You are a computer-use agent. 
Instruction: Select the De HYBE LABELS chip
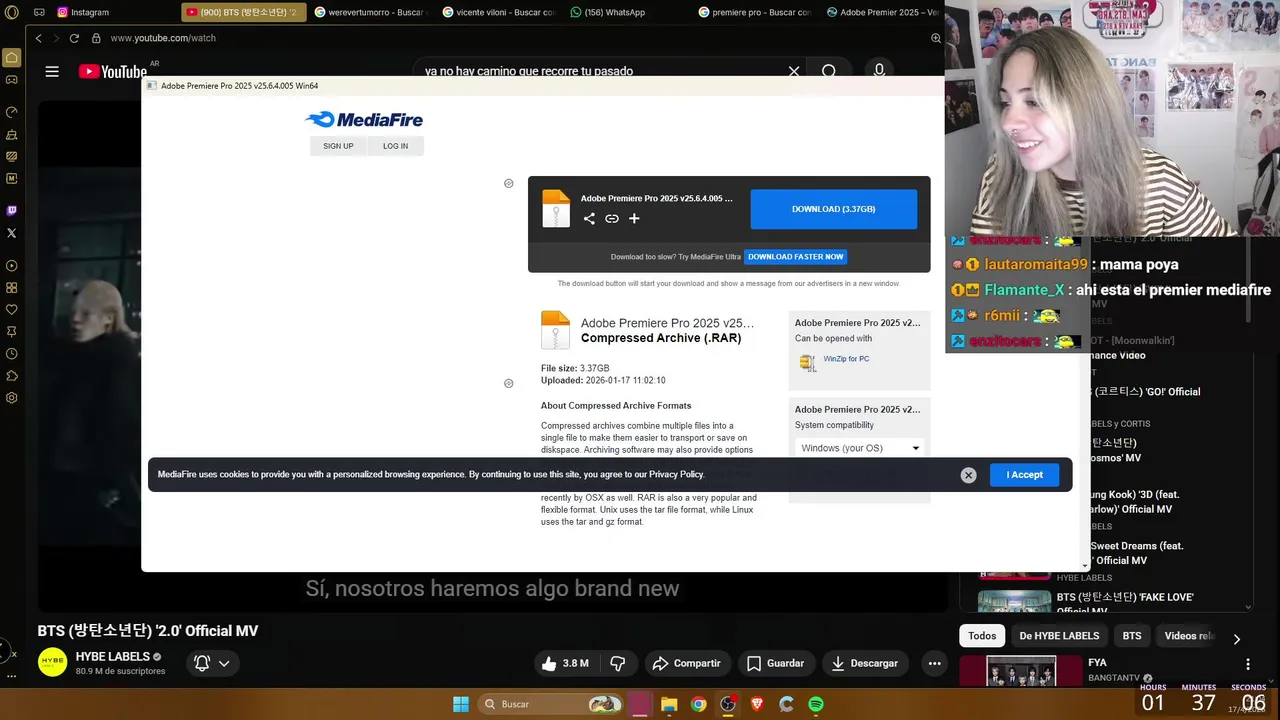pos(1059,636)
